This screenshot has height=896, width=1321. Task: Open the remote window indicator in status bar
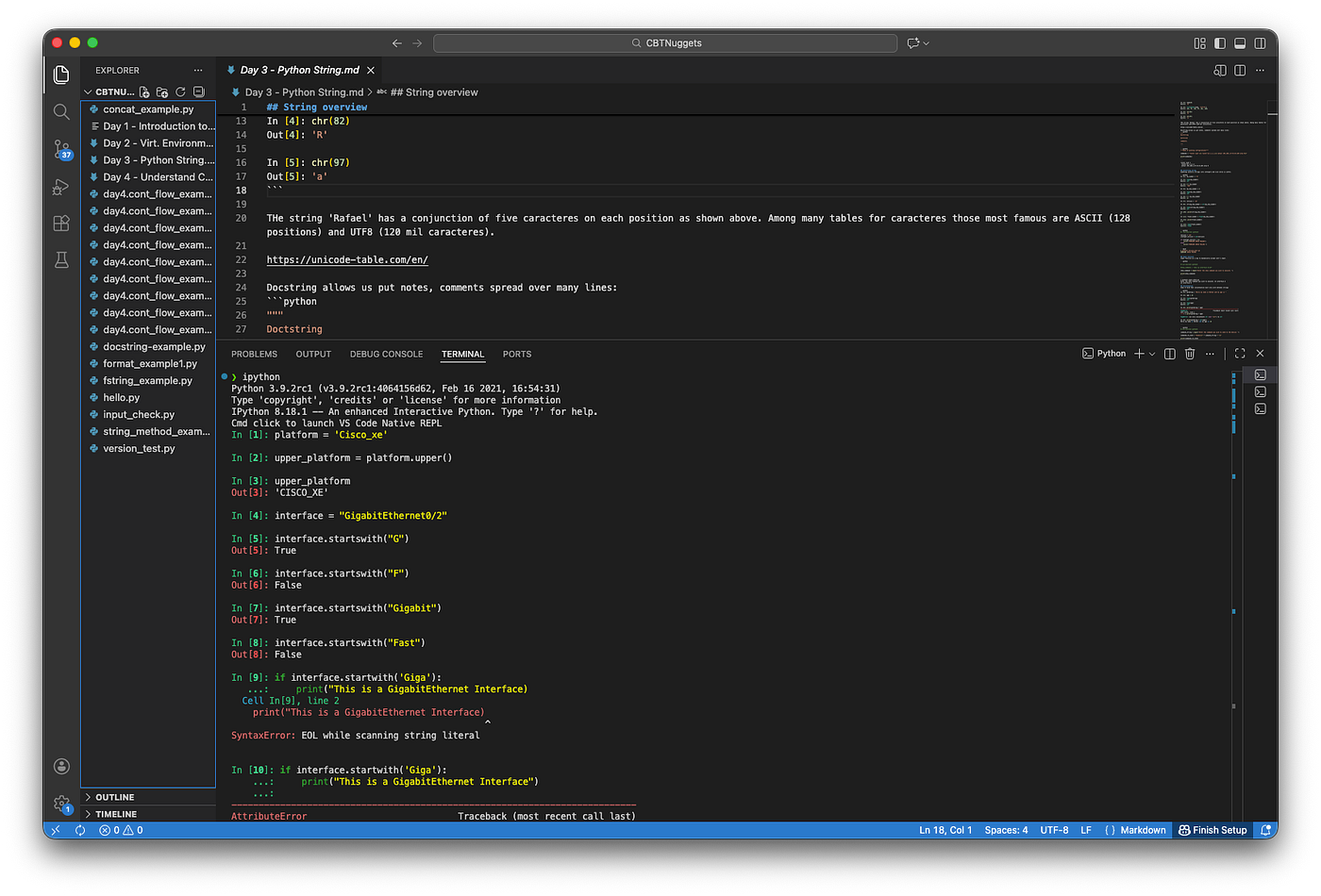(x=56, y=830)
